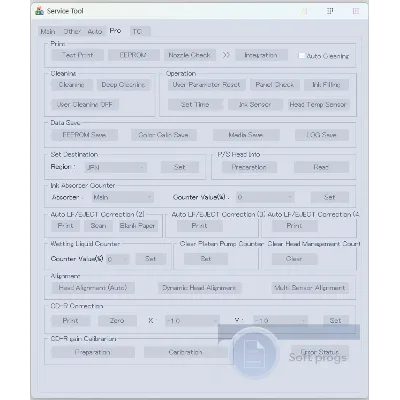The height and width of the screenshot is (400, 400).
Task: Click Set in Wetting Liquid Counter
Action: pyautogui.click(x=151, y=259)
